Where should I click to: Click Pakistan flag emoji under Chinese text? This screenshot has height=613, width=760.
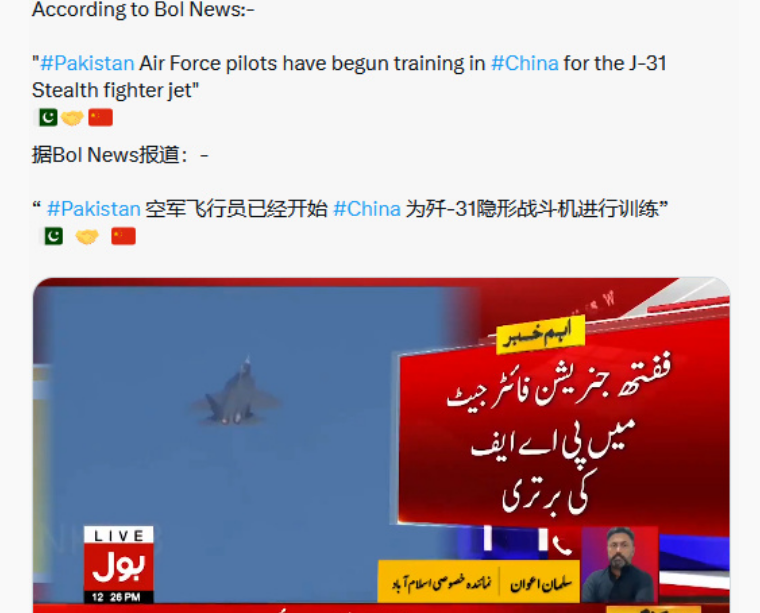click(54, 236)
